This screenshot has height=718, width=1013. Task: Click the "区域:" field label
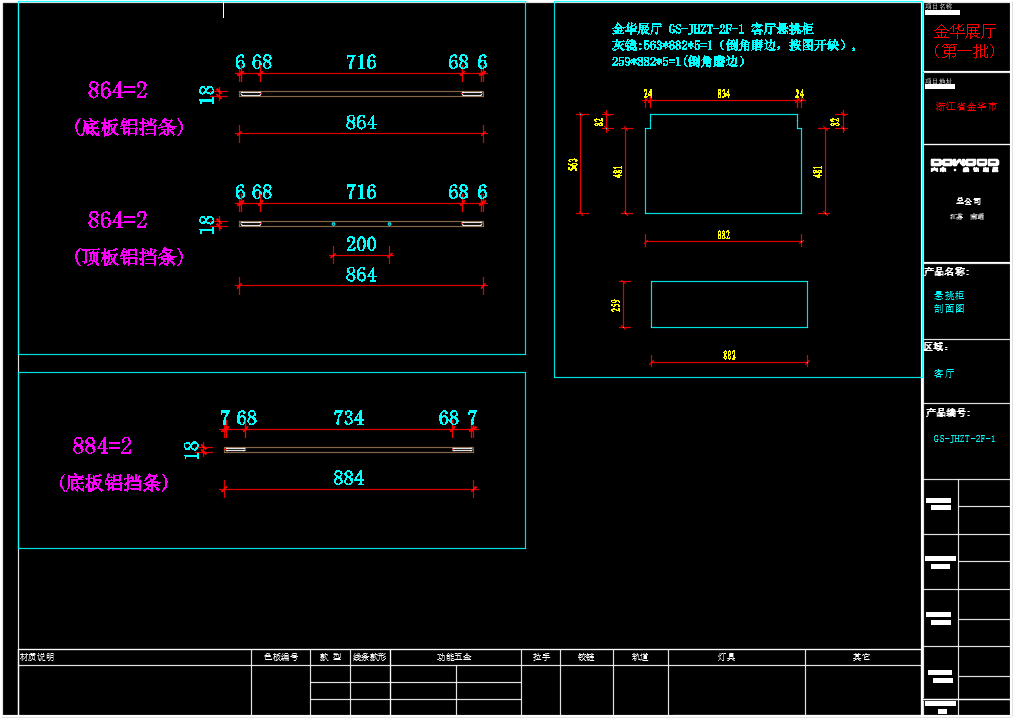(936, 347)
